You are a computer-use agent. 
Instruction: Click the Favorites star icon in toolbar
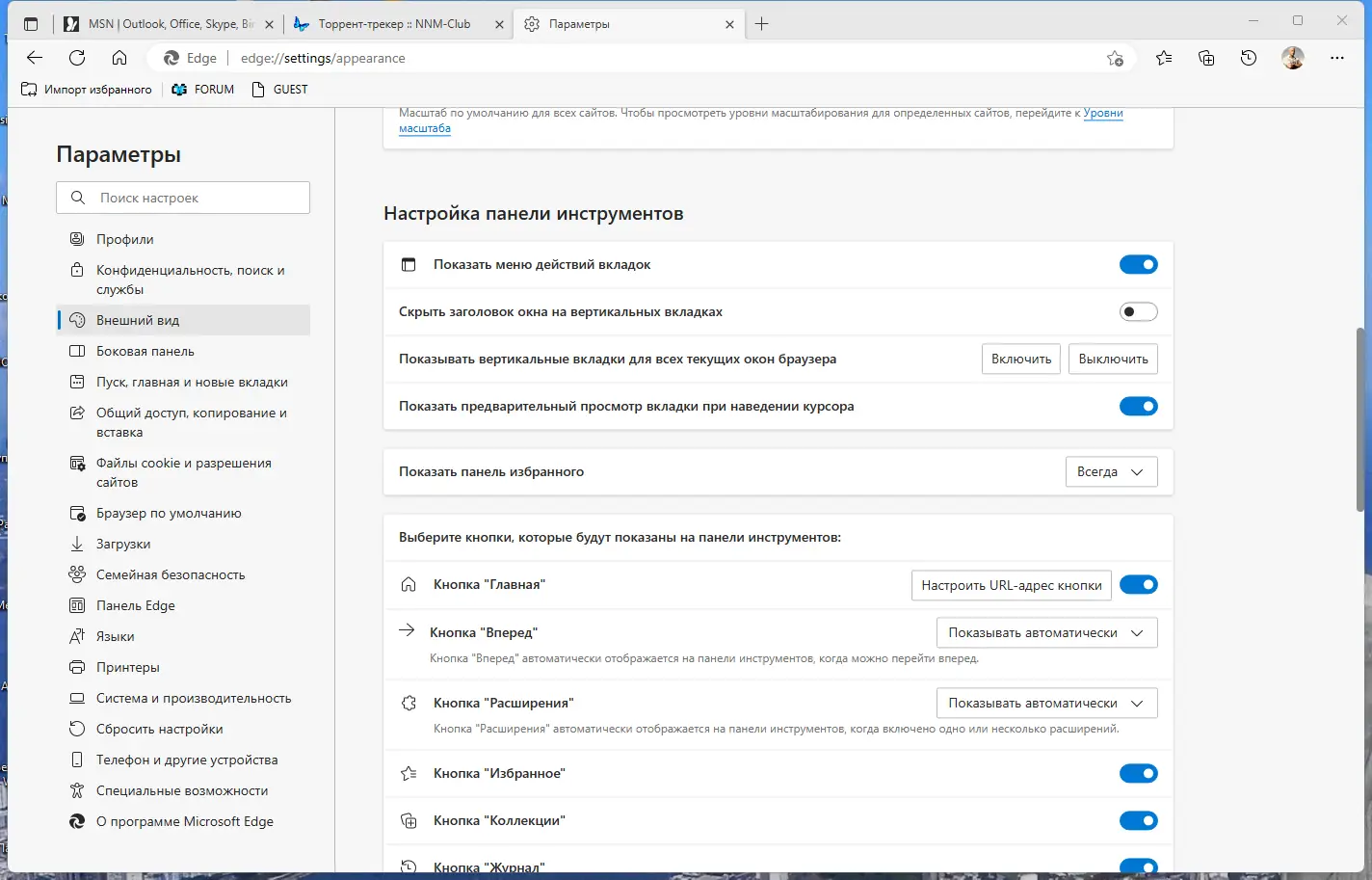click(x=1164, y=58)
